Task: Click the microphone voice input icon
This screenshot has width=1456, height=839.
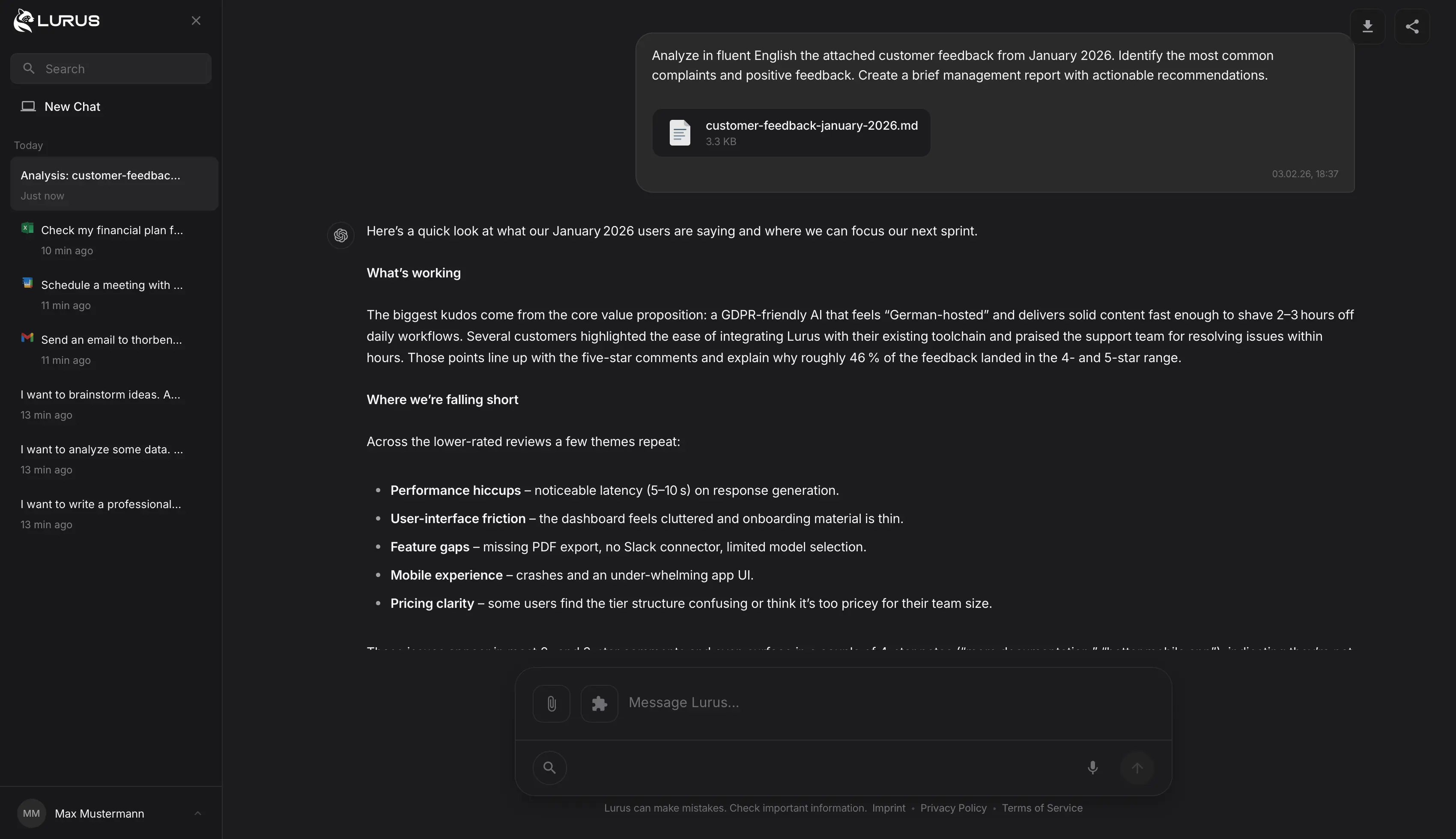Action: tap(1092, 768)
